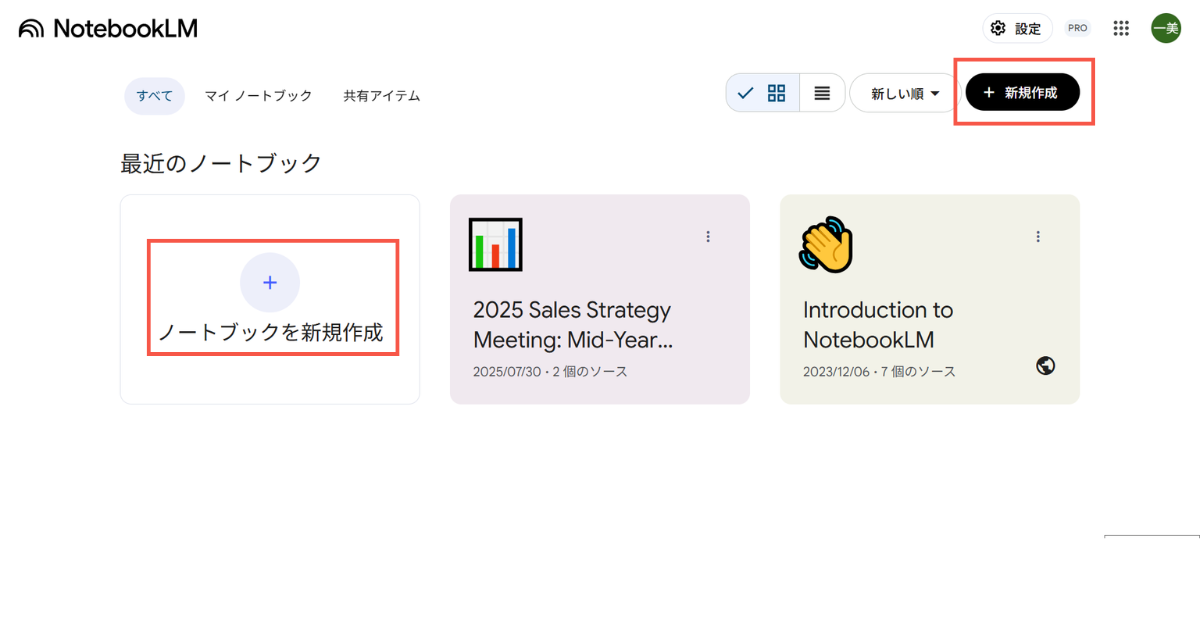Open the Google apps grid icon
The width and height of the screenshot is (1200, 628).
click(x=1121, y=28)
